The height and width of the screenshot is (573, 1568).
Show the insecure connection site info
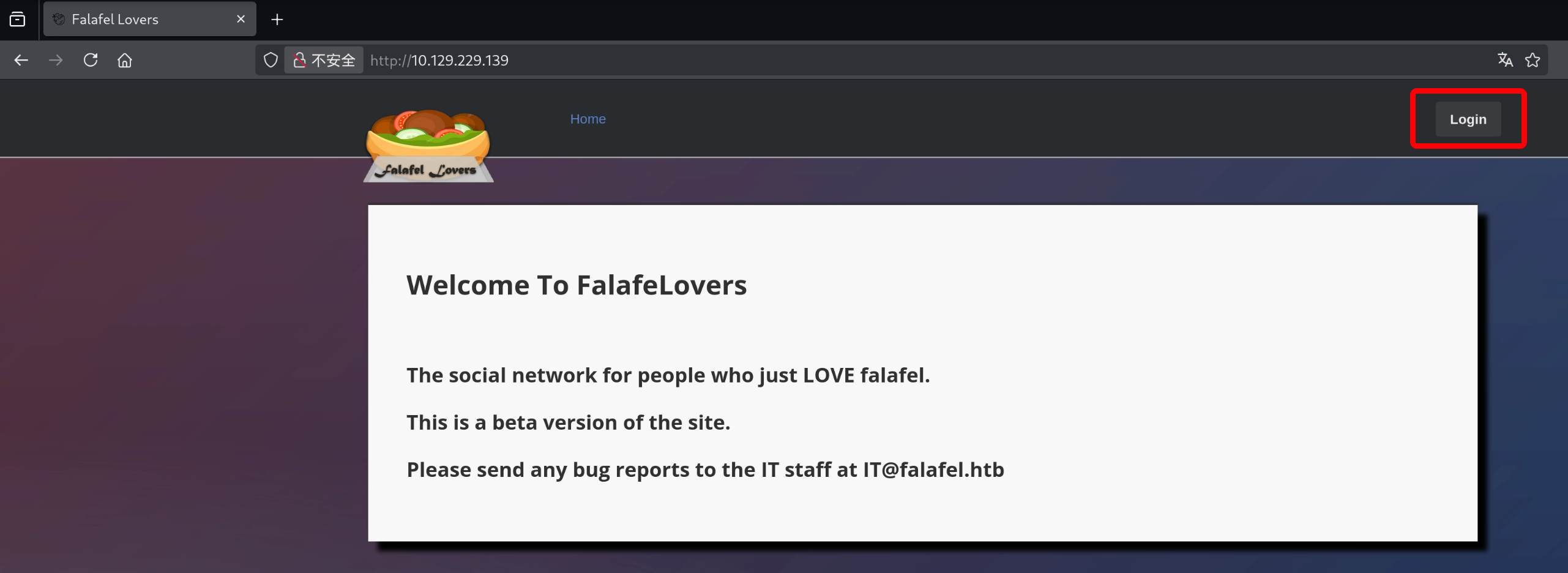coord(324,60)
